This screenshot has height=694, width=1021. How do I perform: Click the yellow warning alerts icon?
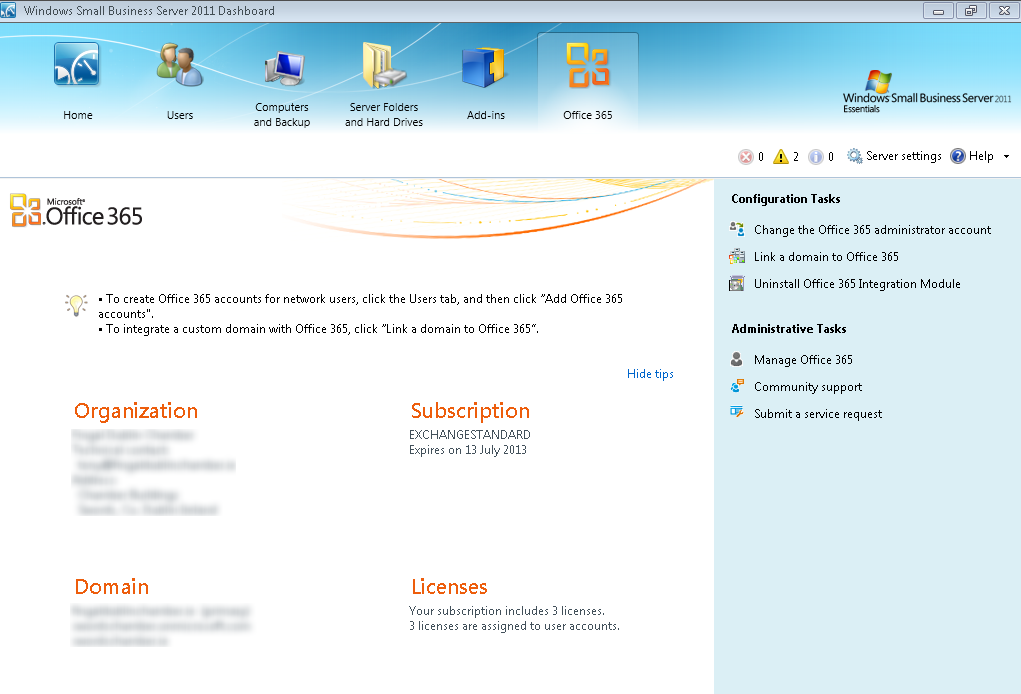pyautogui.click(x=781, y=156)
